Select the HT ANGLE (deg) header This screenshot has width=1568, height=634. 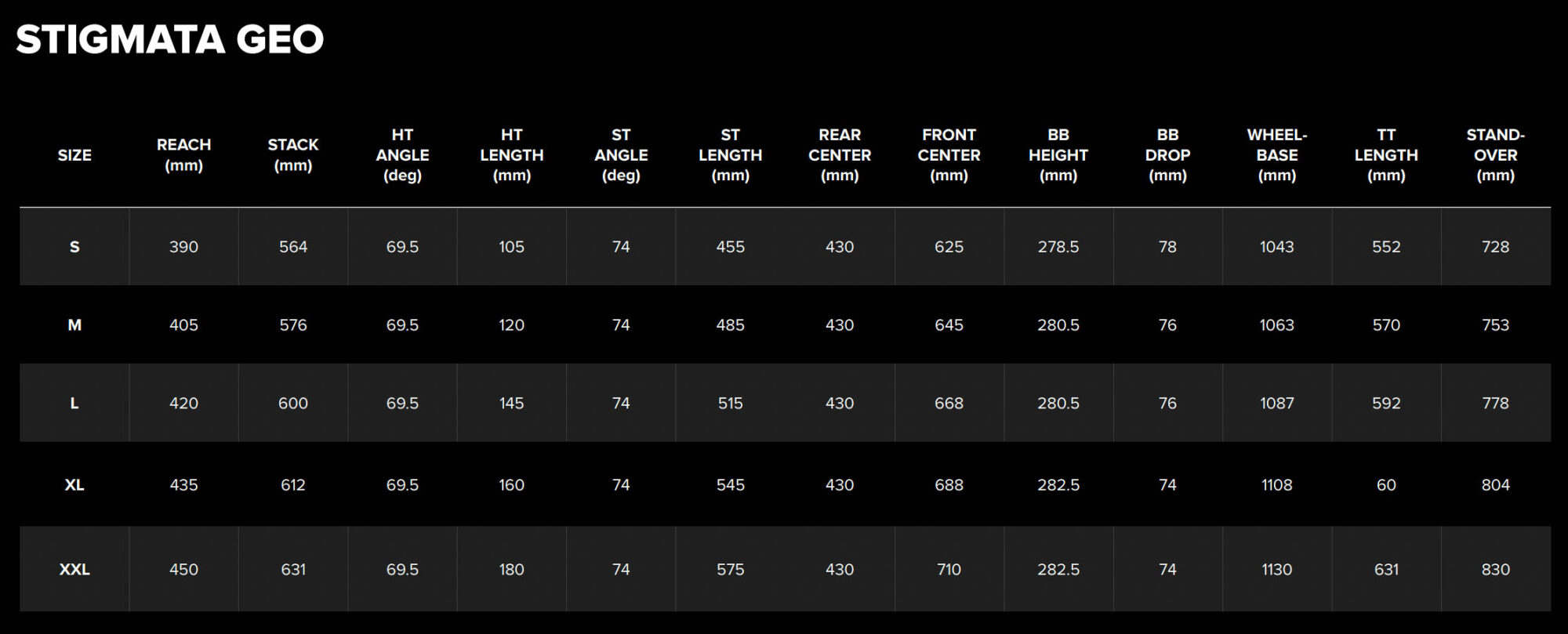pos(402,155)
